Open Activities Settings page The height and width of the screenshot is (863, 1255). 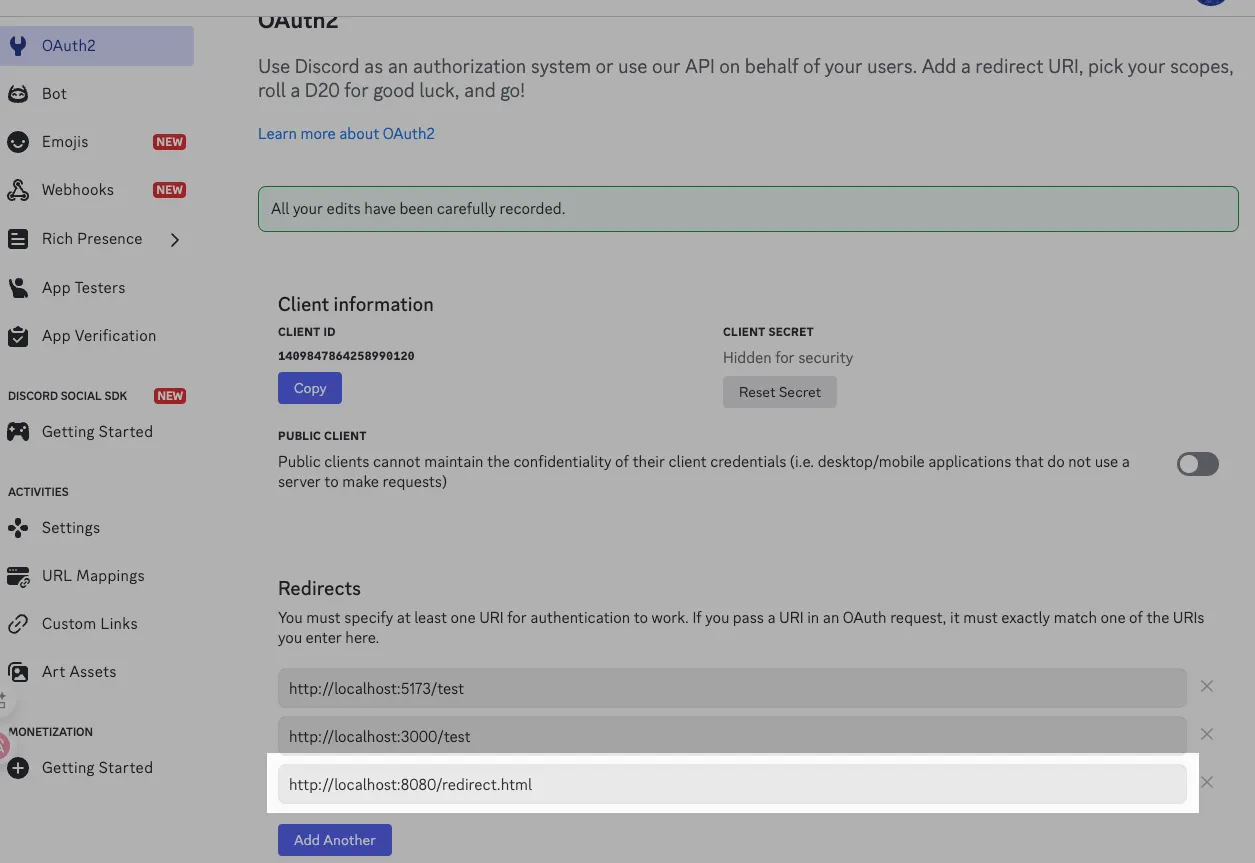pos(70,528)
